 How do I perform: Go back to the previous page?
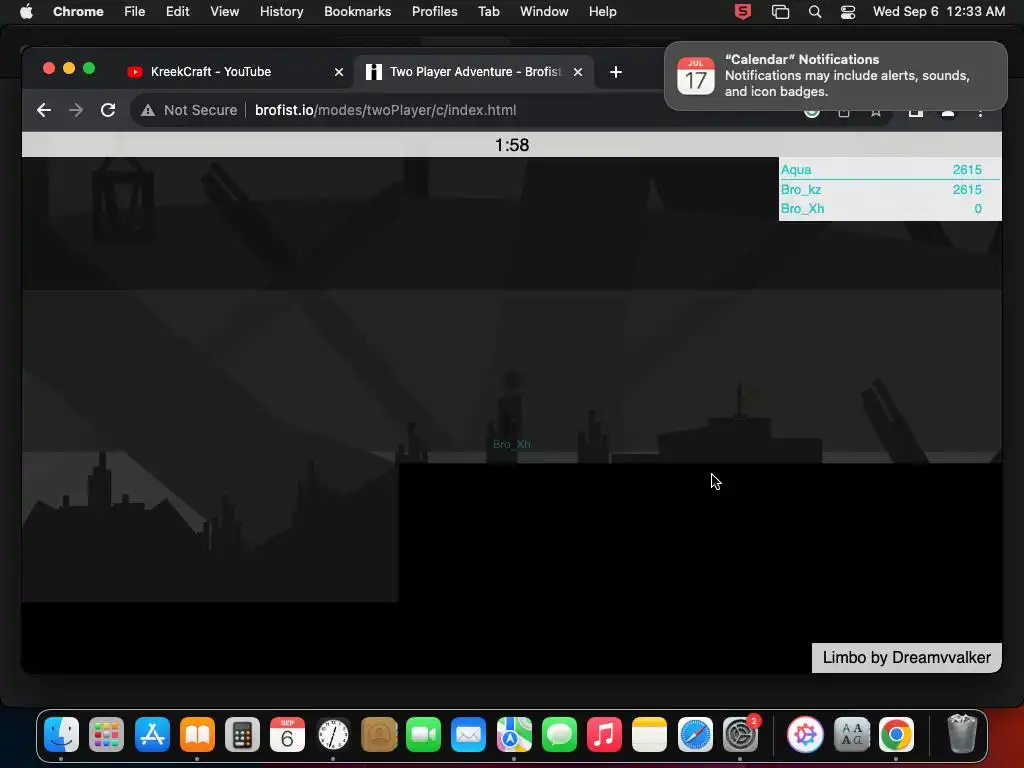pyautogui.click(x=44, y=110)
